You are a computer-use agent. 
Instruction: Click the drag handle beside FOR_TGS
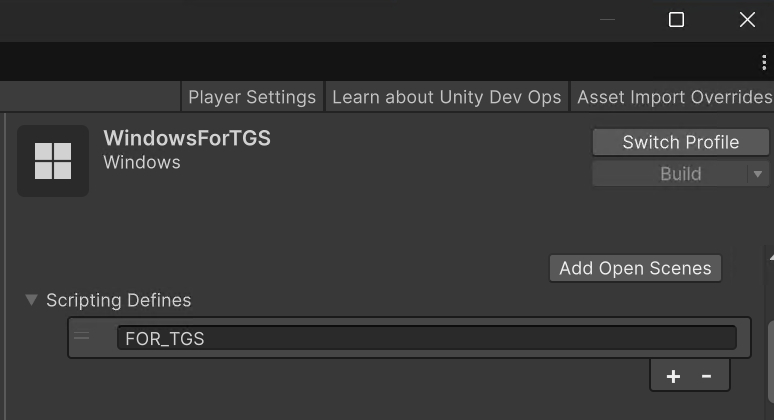[82, 337]
